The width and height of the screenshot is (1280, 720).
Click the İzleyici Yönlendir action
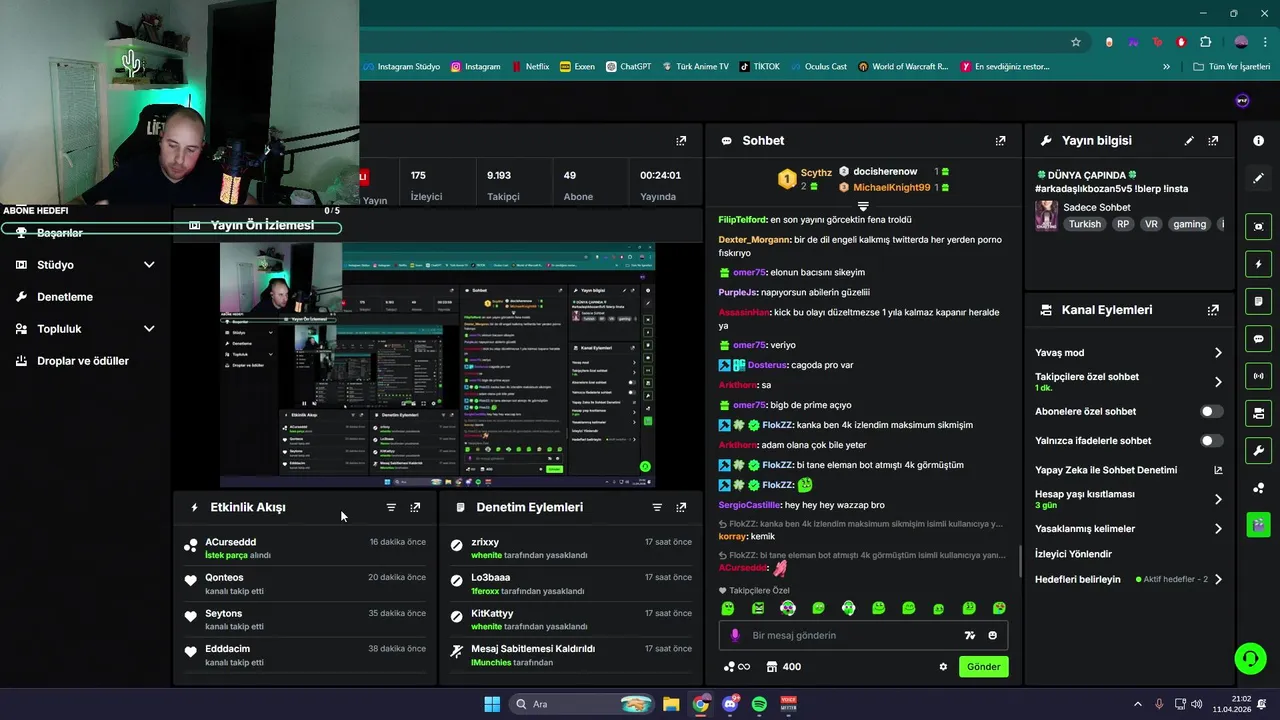click(1073, 554)
